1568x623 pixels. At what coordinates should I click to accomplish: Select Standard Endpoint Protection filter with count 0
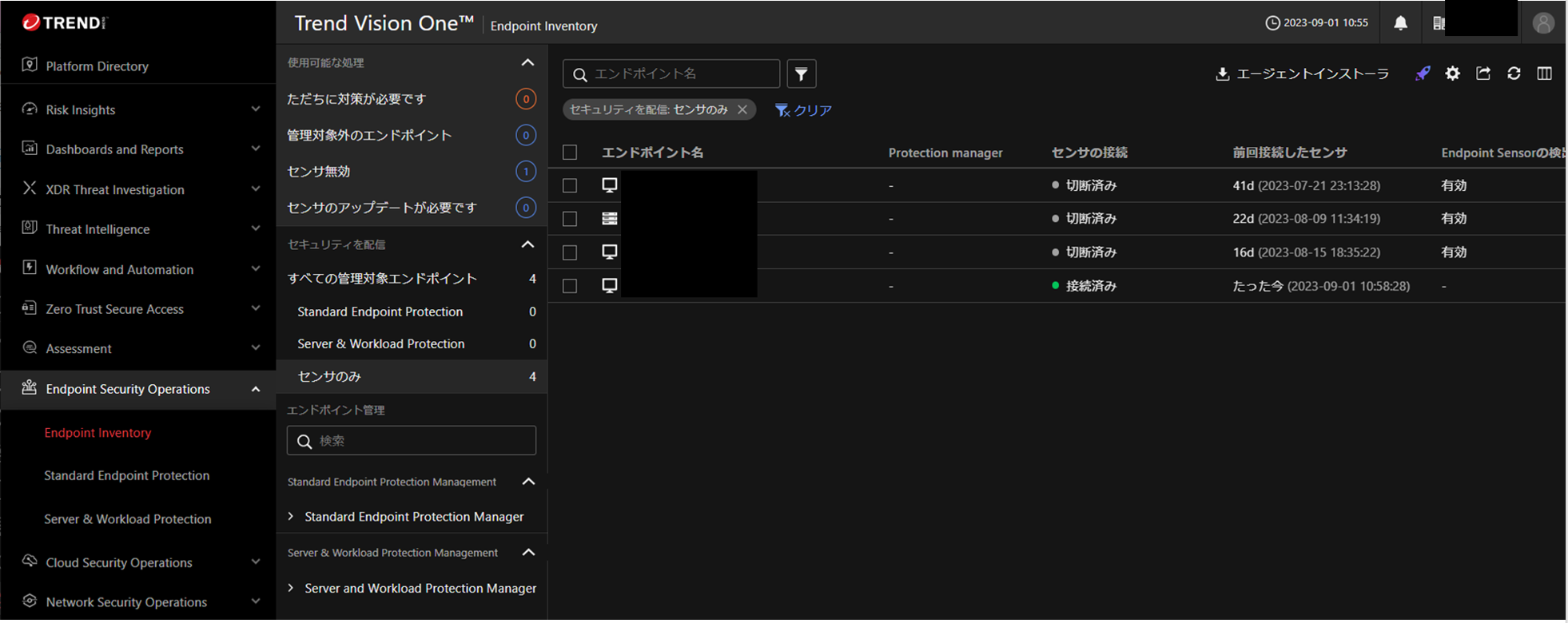click(x=412, y=311)
